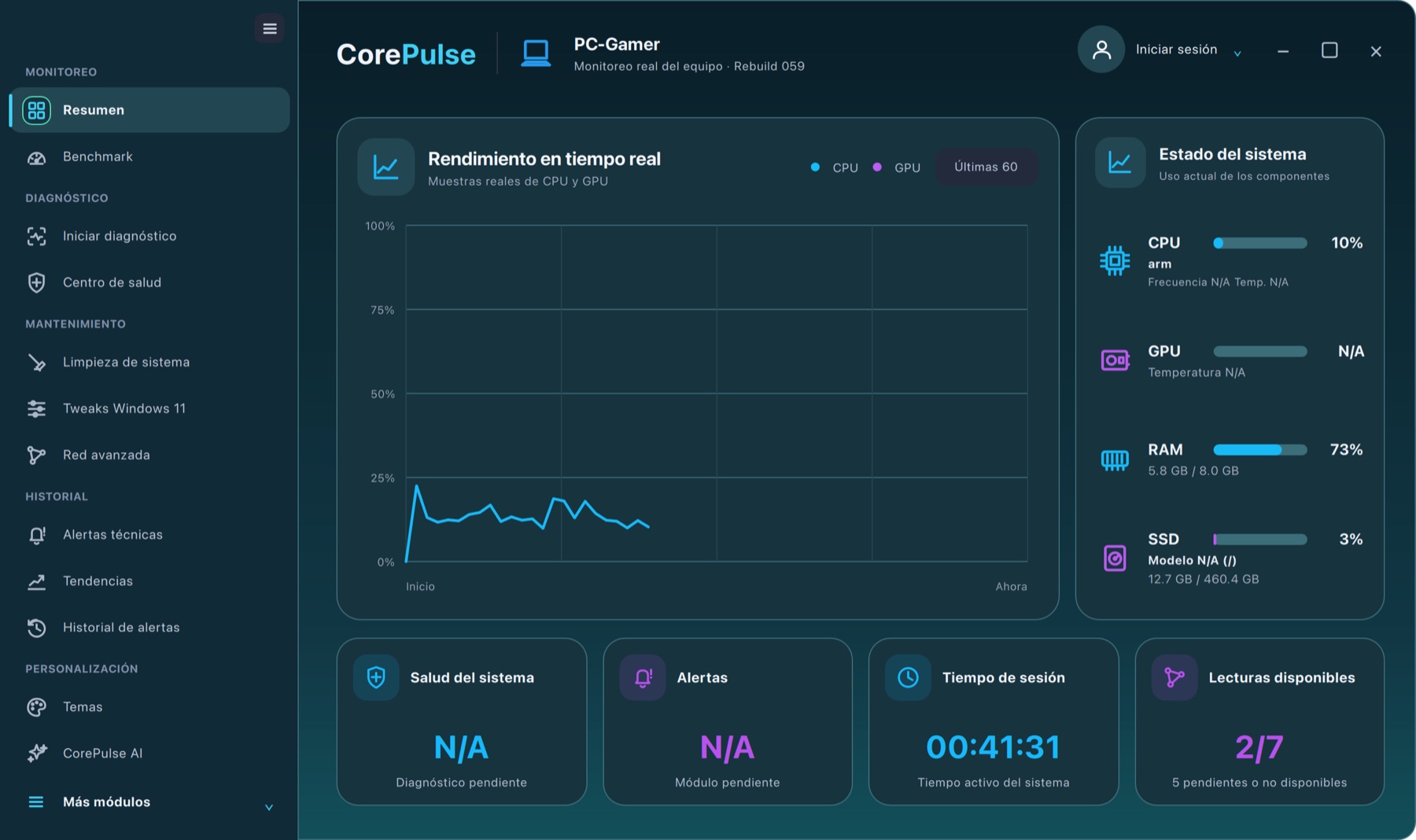
Task: Click the SSD disk icon
Action: [1115, 558]
